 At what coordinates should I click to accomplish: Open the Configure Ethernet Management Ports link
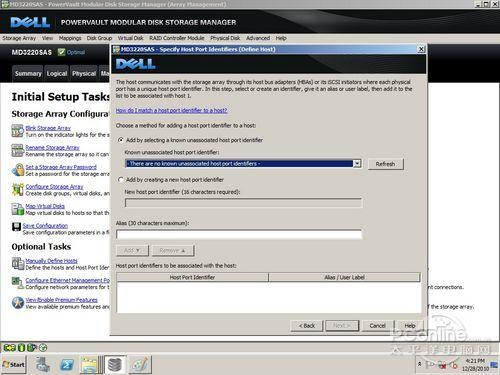pos(67,280)
